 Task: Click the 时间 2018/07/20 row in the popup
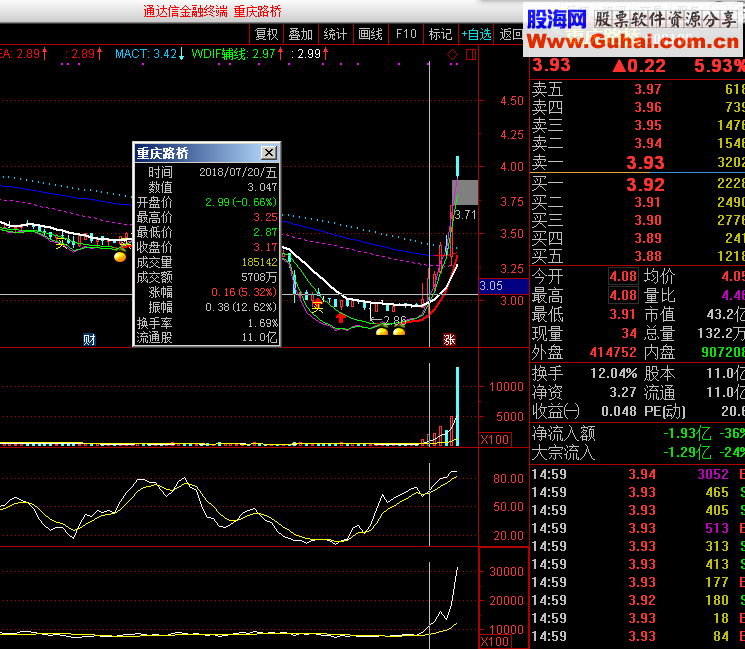point(207,172)
